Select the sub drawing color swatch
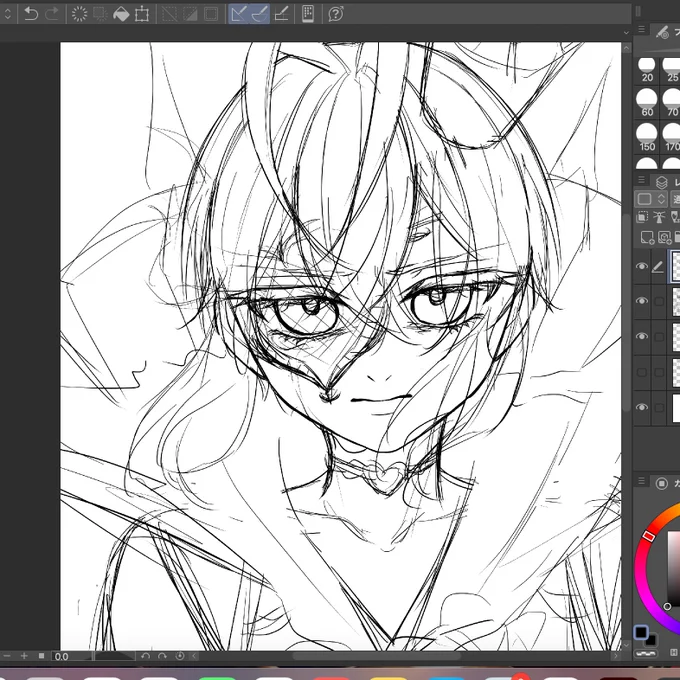Image resolution: width=680 pixels, height=680 pixels. [x=651, y=640]
